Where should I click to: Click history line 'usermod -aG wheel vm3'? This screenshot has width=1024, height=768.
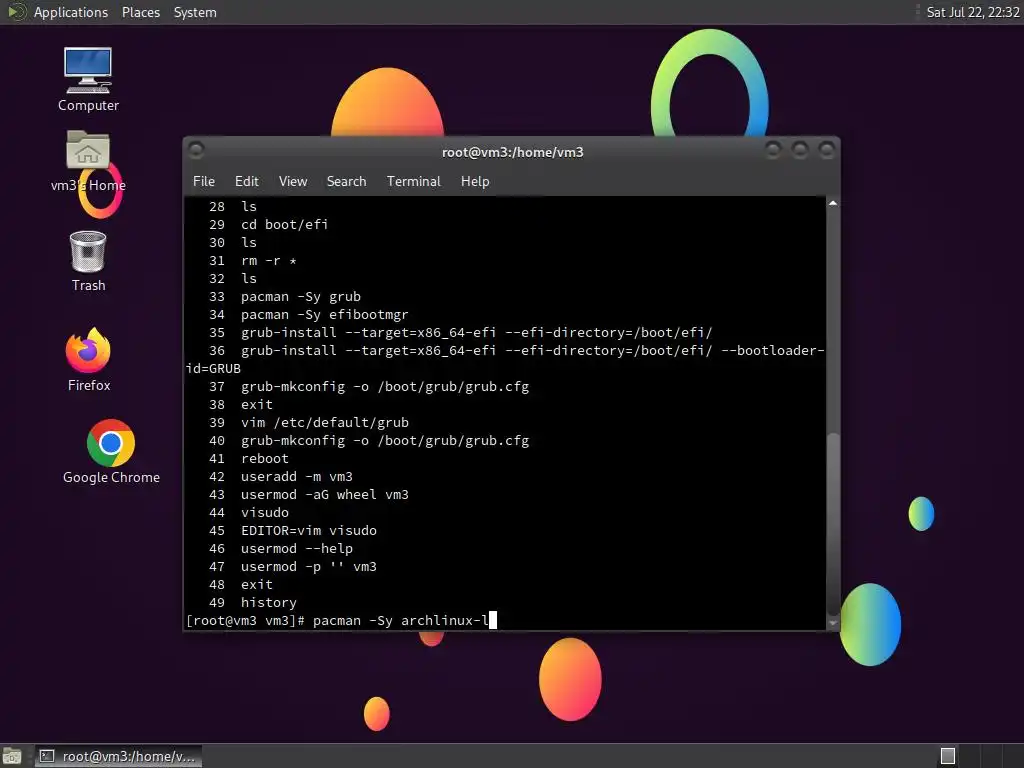click(x=325, y=494)
